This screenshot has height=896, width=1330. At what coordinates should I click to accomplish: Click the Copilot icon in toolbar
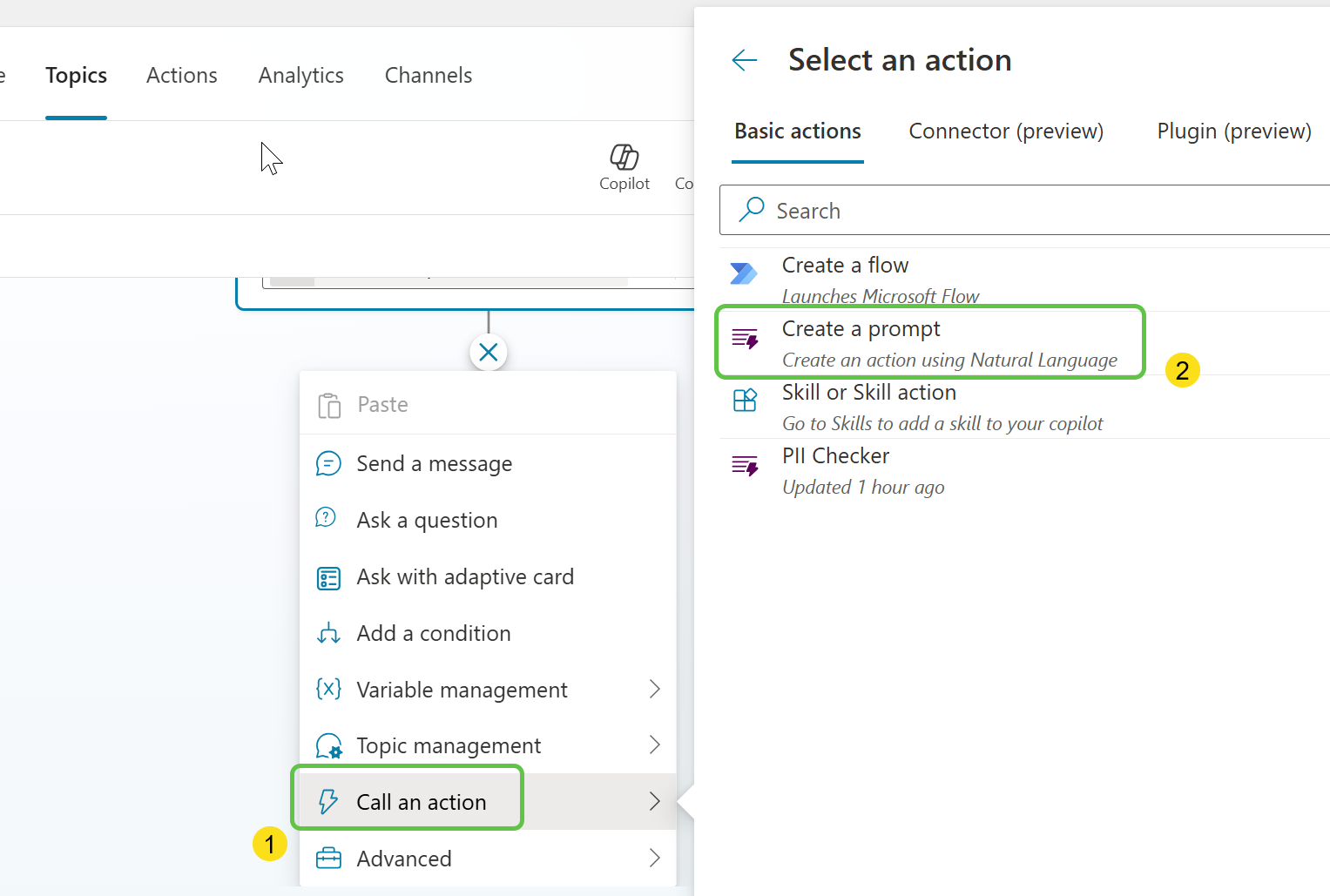(624, 158)
